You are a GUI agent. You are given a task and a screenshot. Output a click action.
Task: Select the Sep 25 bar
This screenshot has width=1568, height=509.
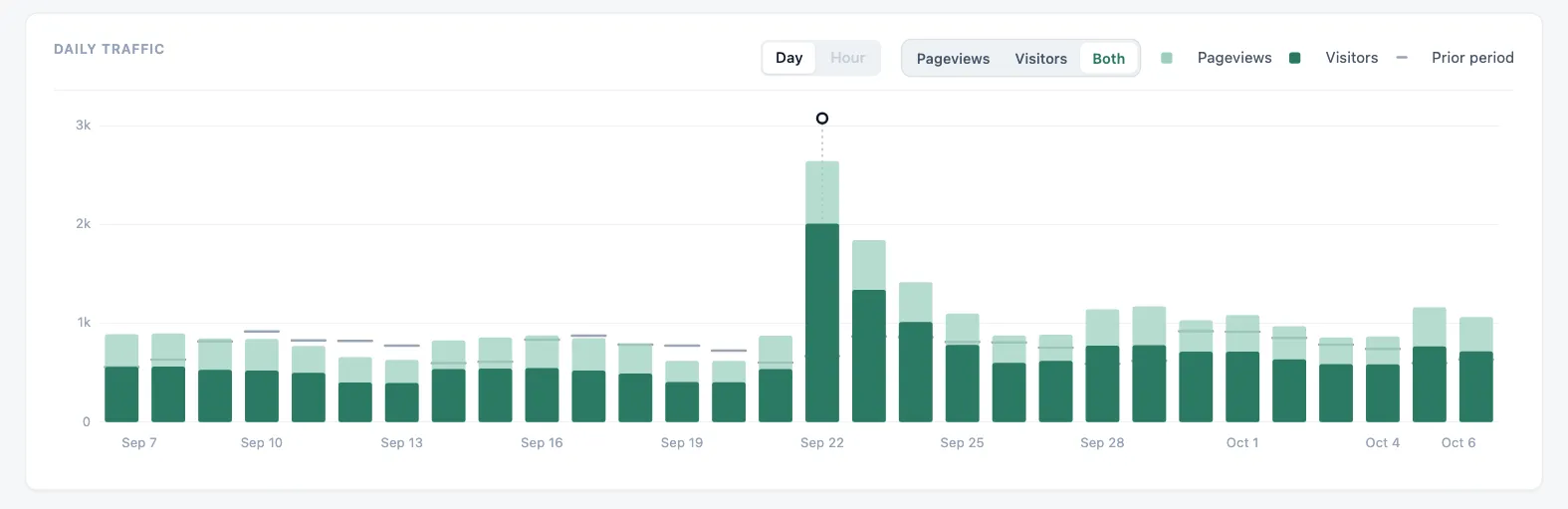tap(963, 368)
